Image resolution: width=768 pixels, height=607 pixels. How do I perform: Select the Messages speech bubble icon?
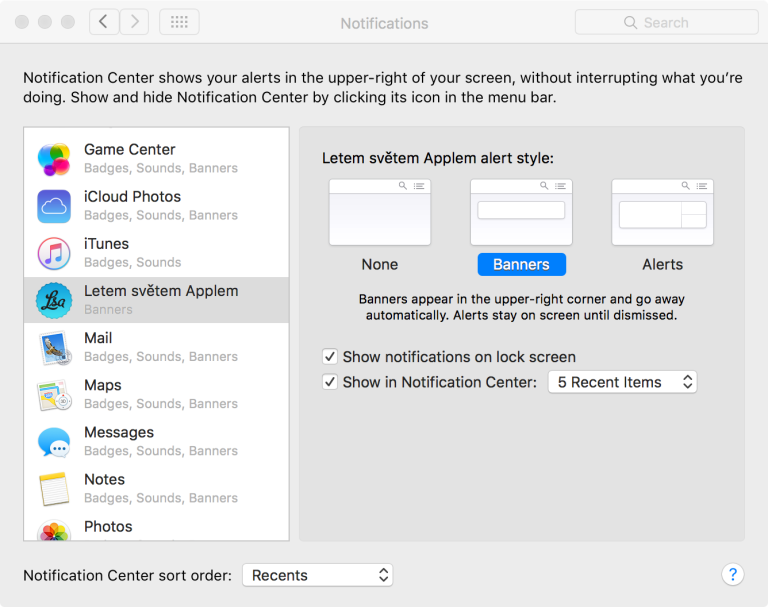(x=54, y=441)
